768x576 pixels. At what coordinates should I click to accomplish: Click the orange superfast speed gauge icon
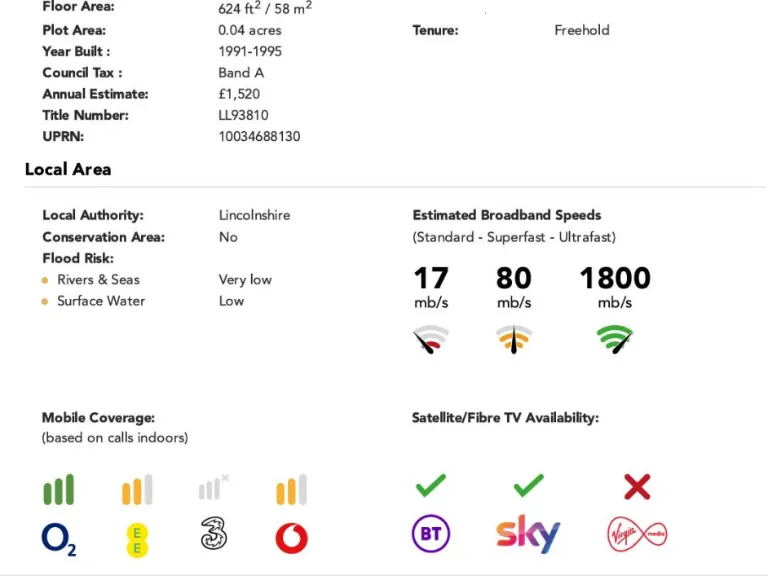click(x=514, y=340)
